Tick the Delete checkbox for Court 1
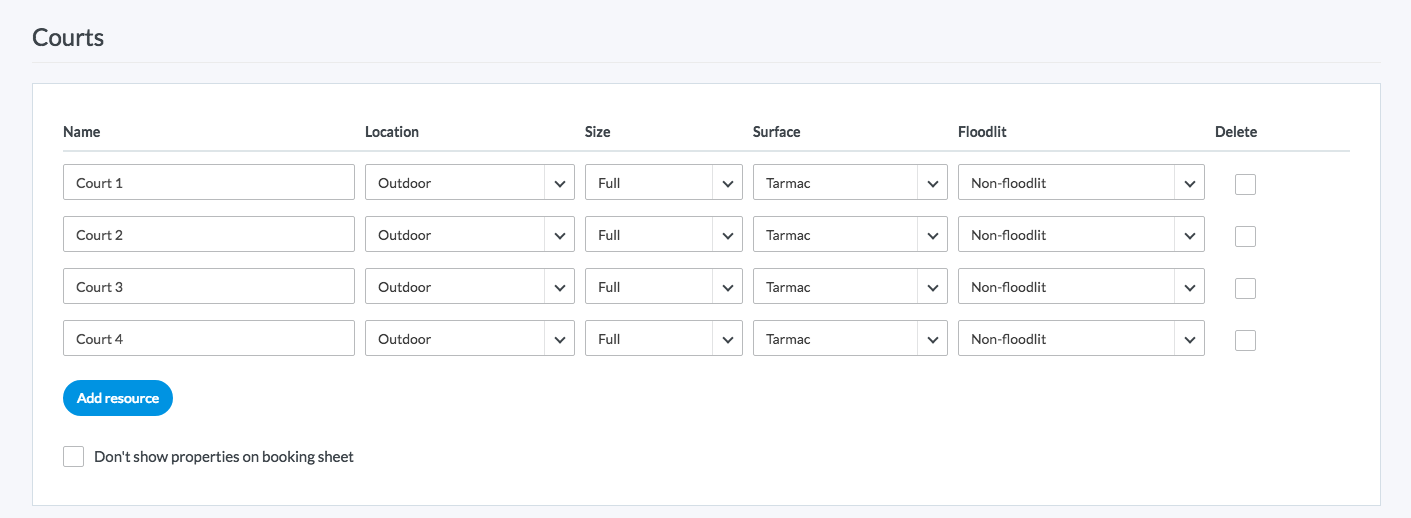 click(x=1245, y=184)
